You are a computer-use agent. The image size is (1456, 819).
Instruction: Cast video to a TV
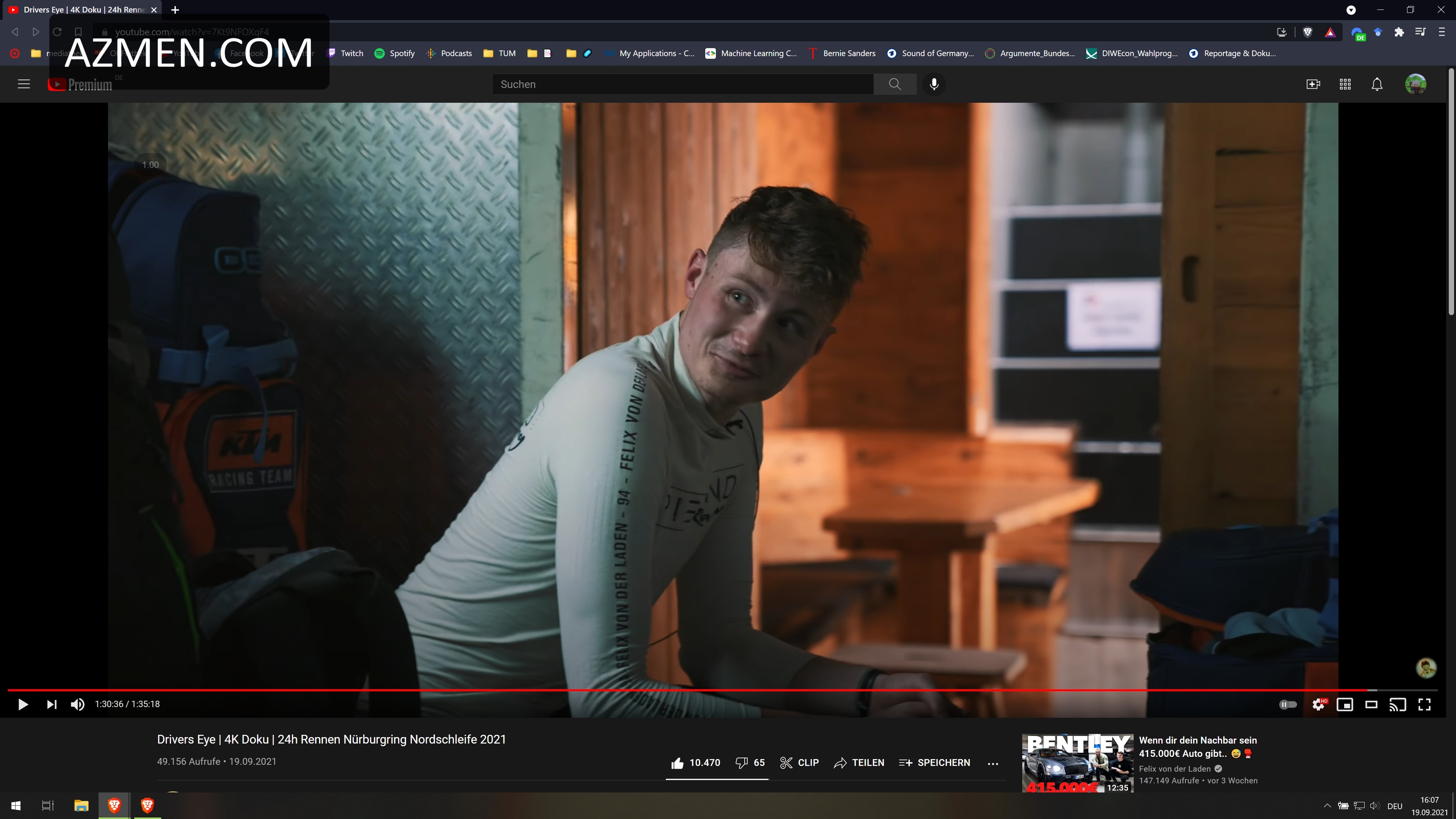(1398, 704)
